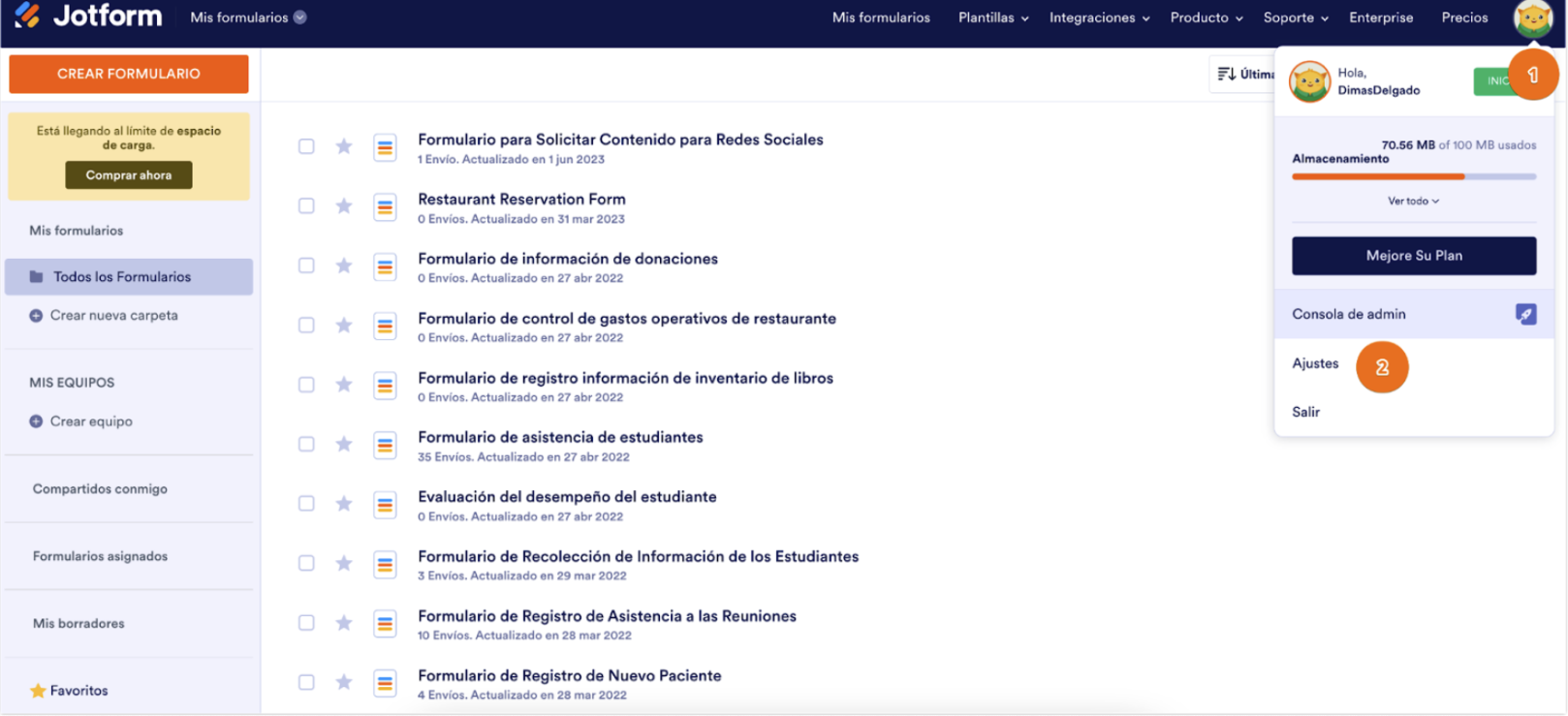
Task: Star Formulario de Recolección de Información de Estudiantes
Action: pyautogui.click(x=344, y=564)
